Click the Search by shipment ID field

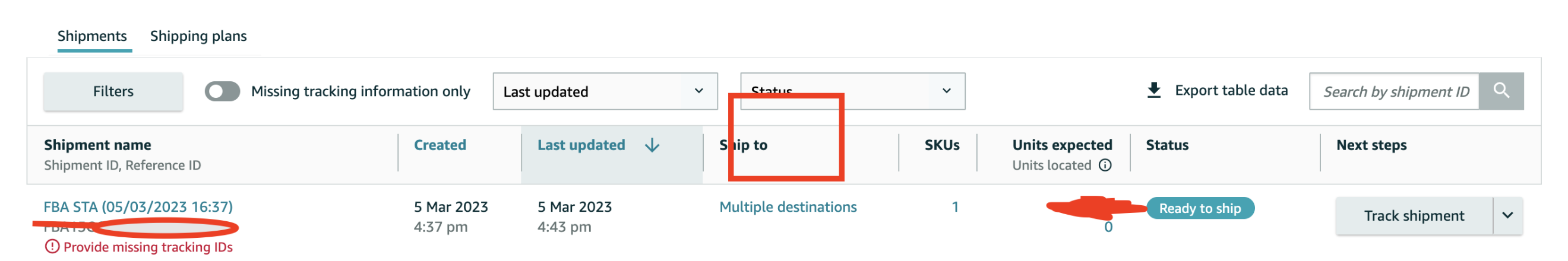pyautogui.click(x=1394, y=91)
